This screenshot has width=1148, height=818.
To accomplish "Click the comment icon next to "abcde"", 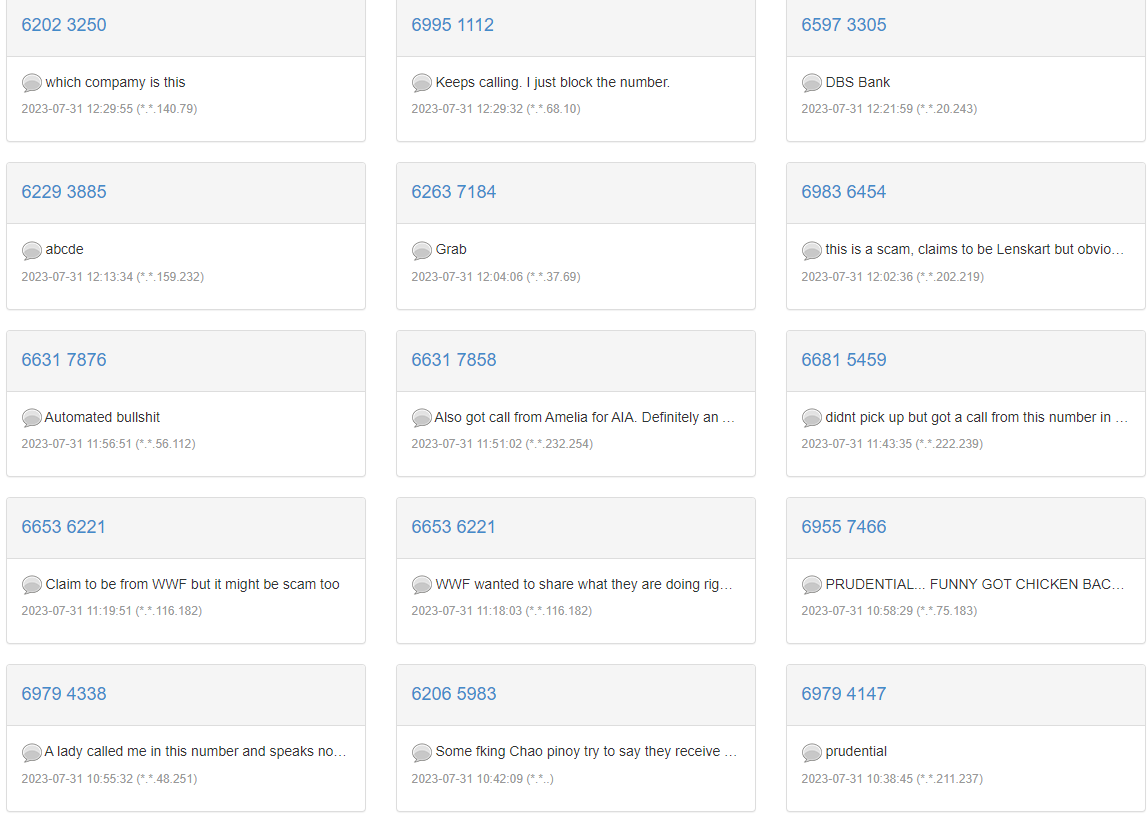I will (x=32, y=250).
